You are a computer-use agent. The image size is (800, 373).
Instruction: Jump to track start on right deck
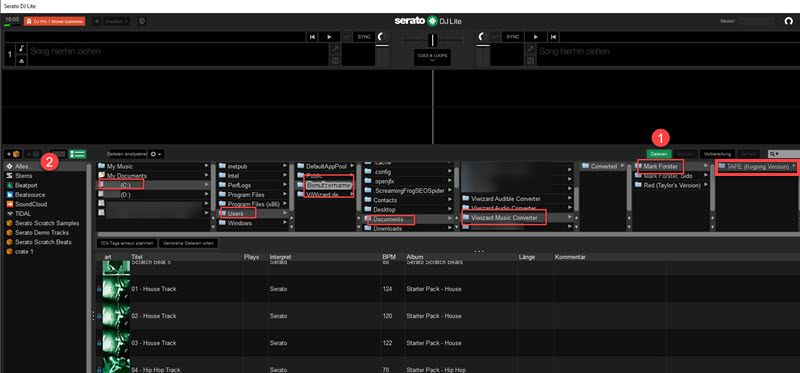(553, 37)
